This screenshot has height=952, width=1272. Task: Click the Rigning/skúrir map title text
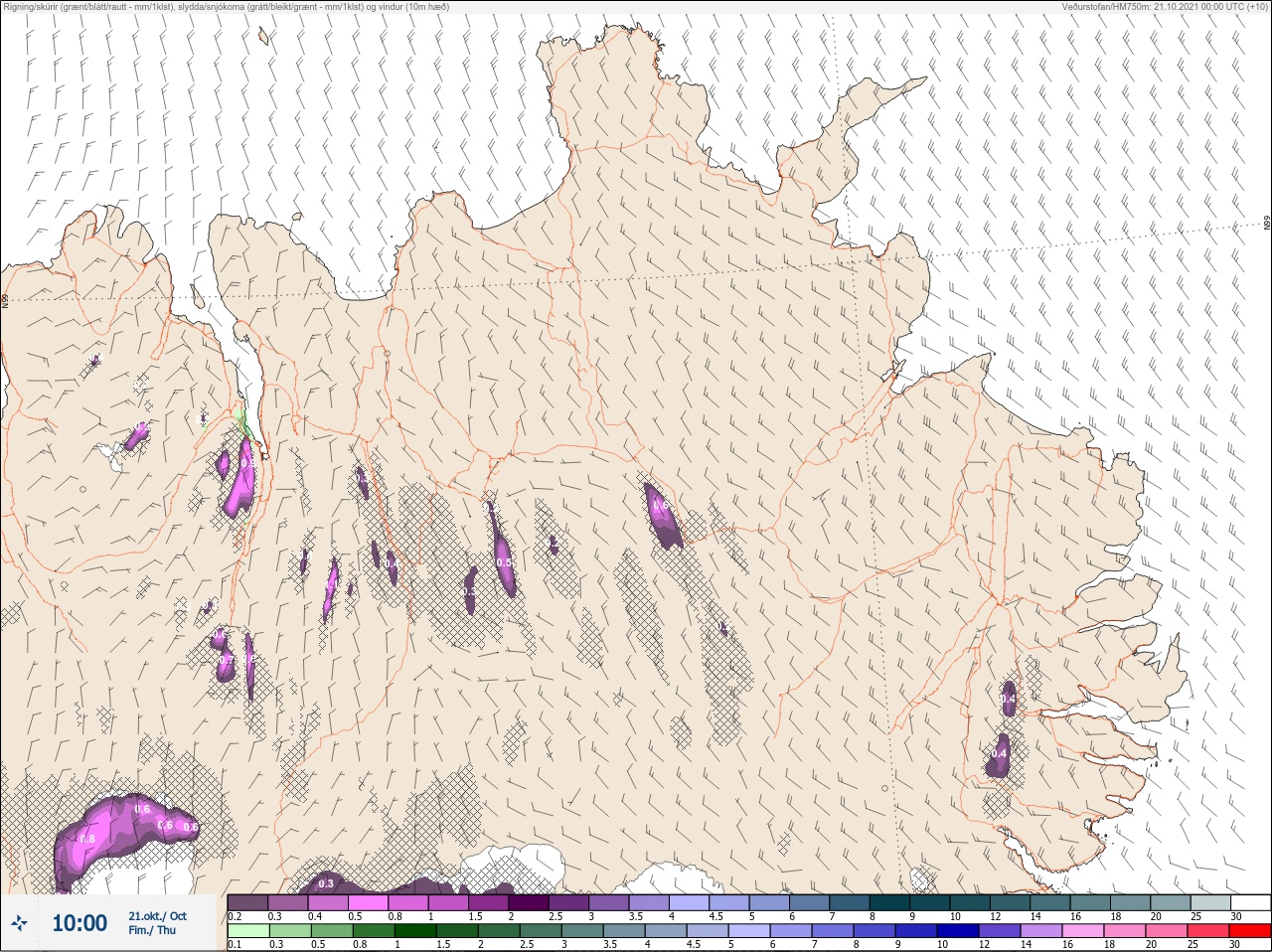click(227, 7)
